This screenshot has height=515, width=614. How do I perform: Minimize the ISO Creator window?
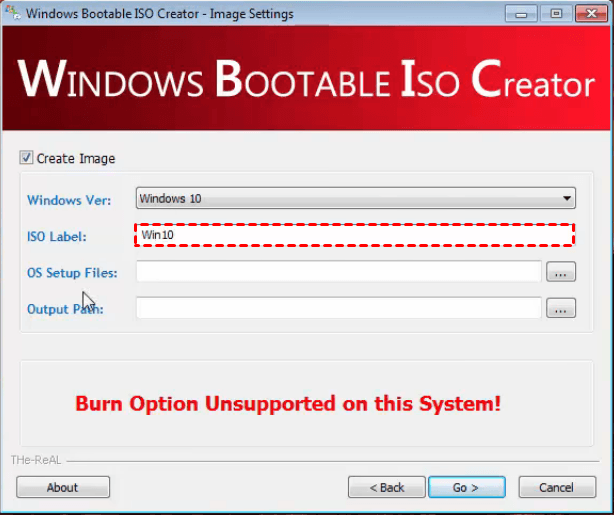521,14
